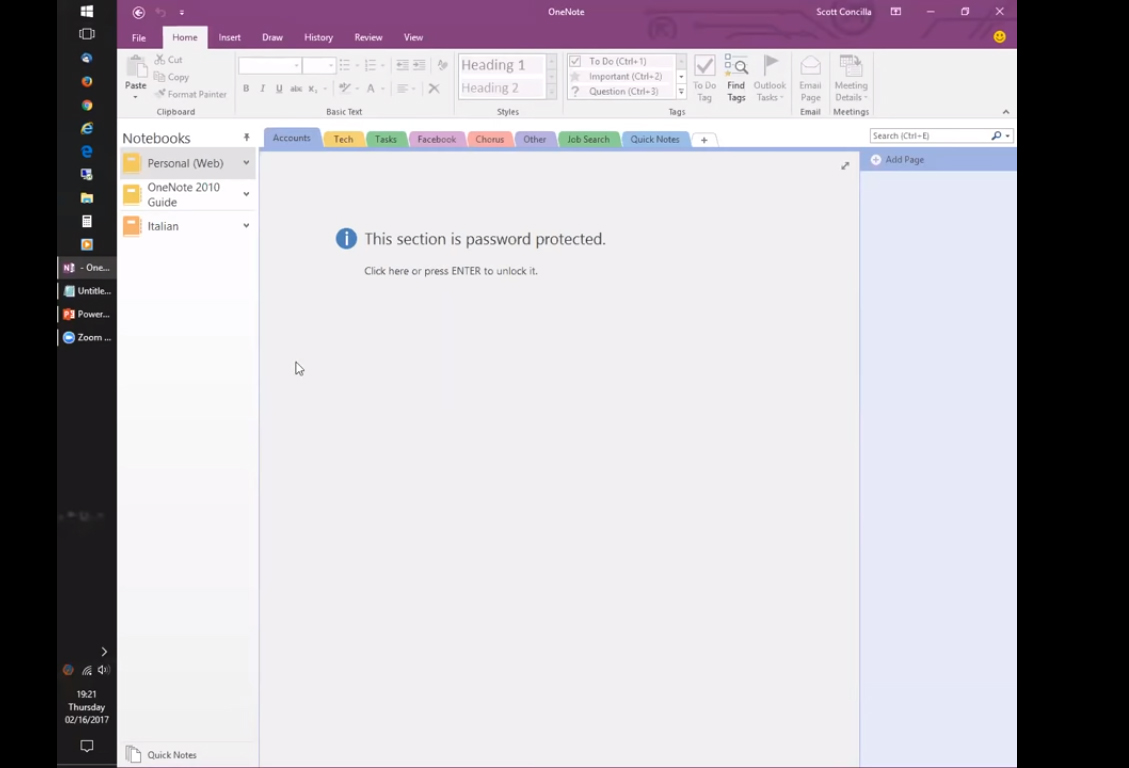
Task: Click Add Page button
Action: coord(897,160)
